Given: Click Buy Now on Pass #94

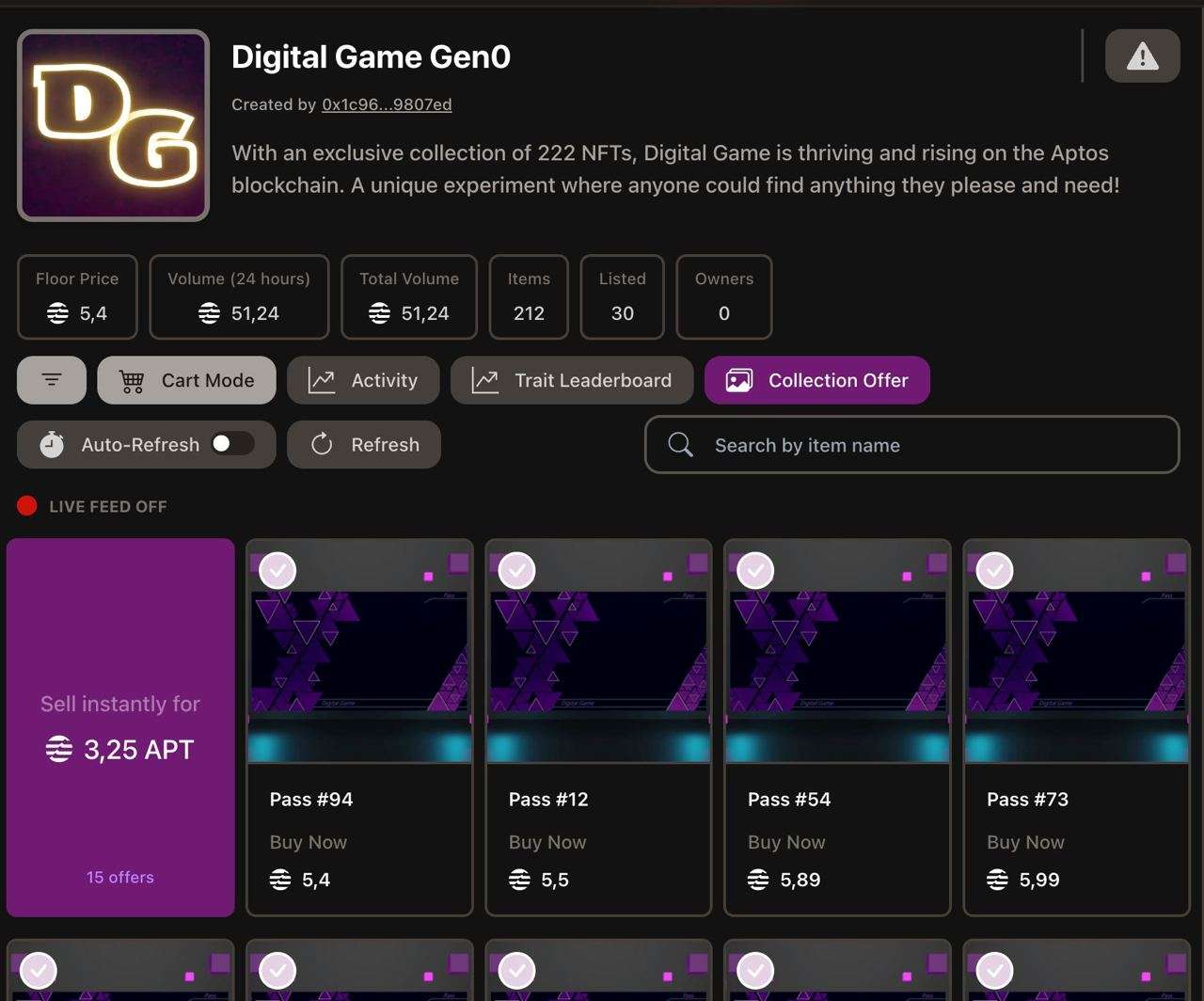Looking at the screenshot, I should (309, 842).
